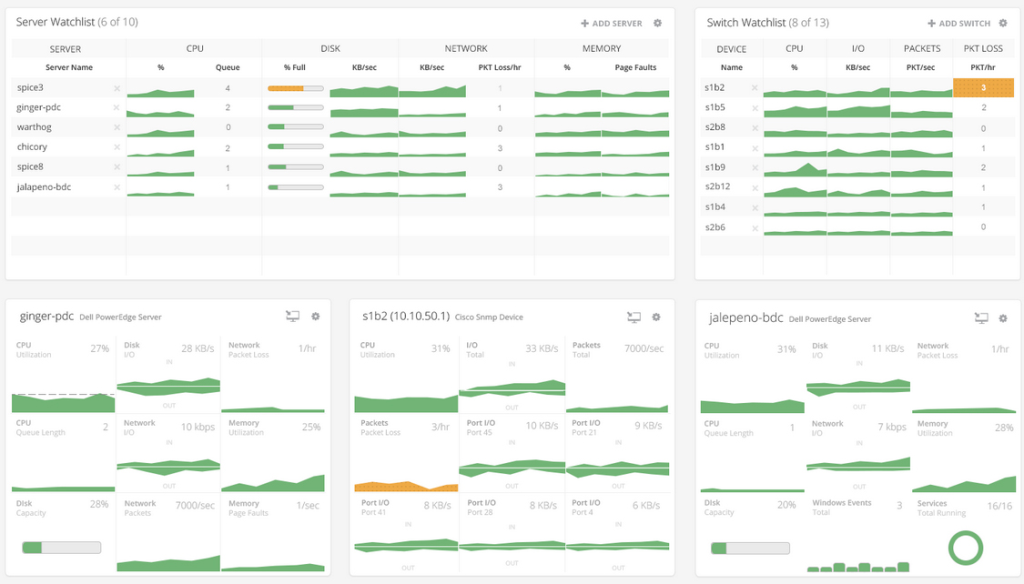Remove warthog from the Server Watchlist

[x=118, y=128]
